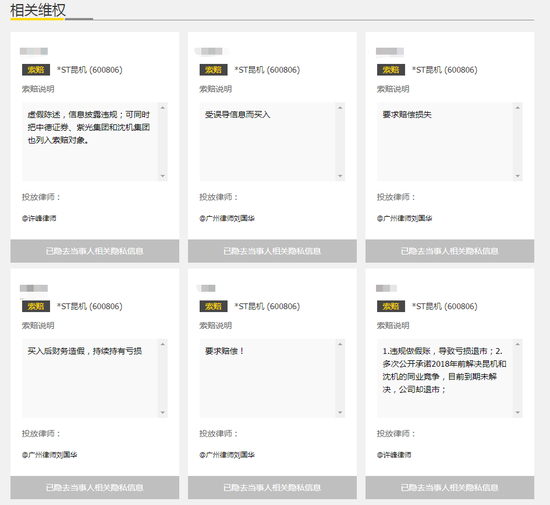Click the 索赔 tag on the 违规做假账 card
This screenshot has width=550, height=505.
(391, 306)
